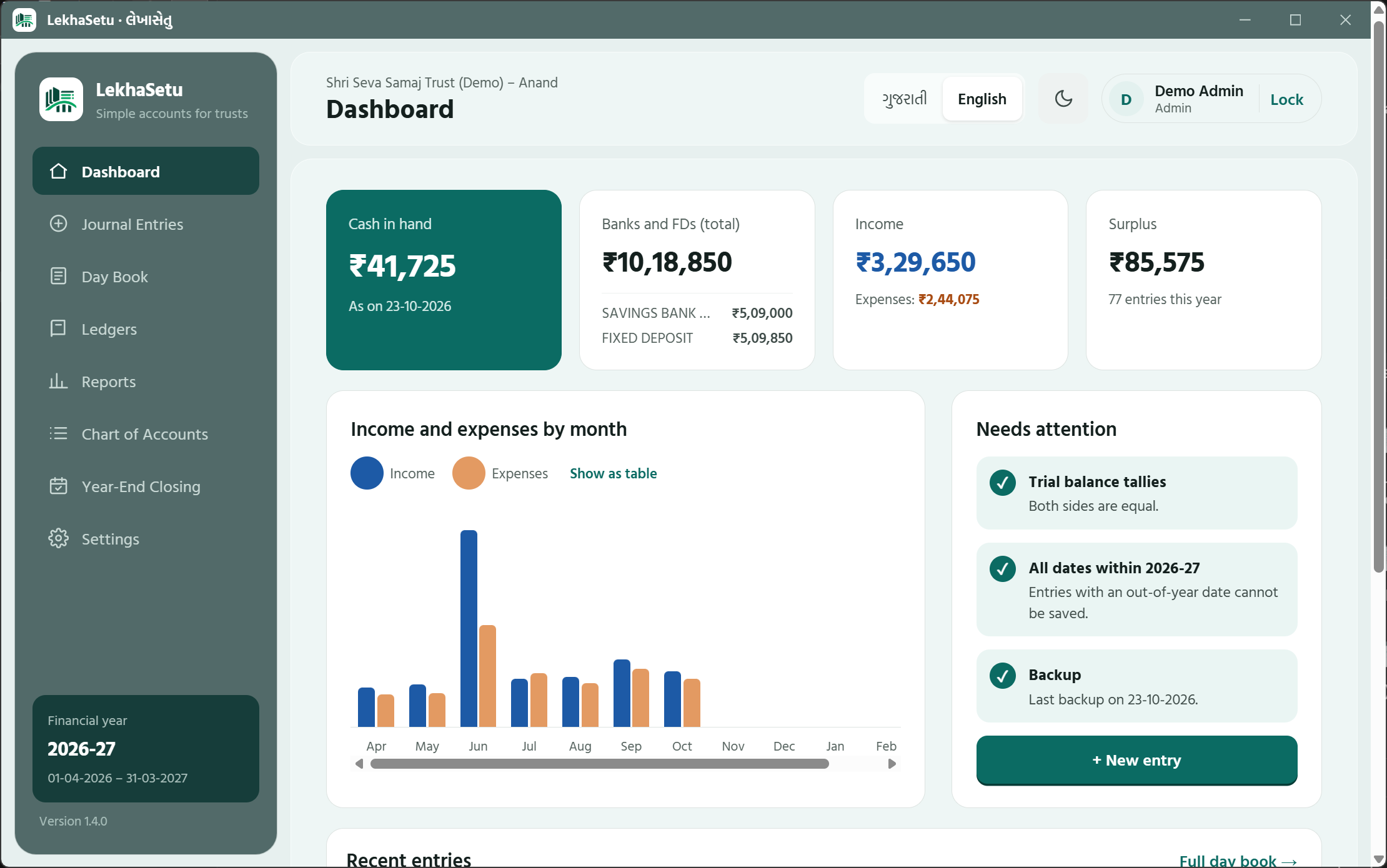Screen dimensions: 1387x868
Task: Click the ₹3,29,650 income amount
Action: pyautogui.click(x=915, y=262)
